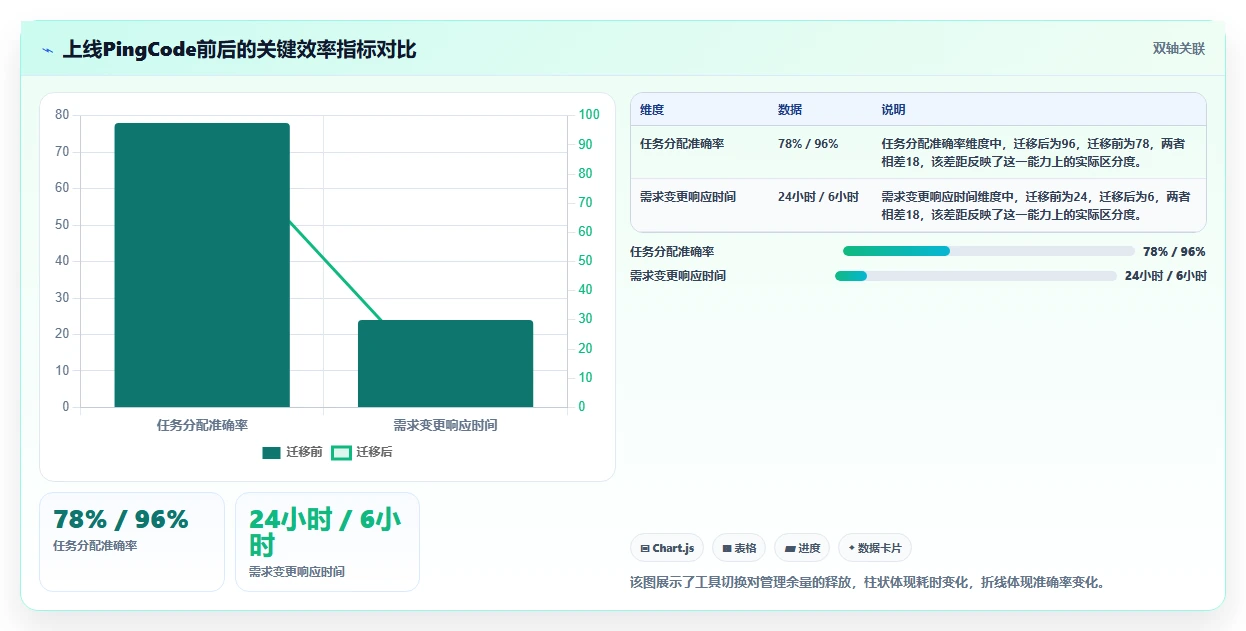Click the icon inside the Chart.js chip

(x=645, y=548)
